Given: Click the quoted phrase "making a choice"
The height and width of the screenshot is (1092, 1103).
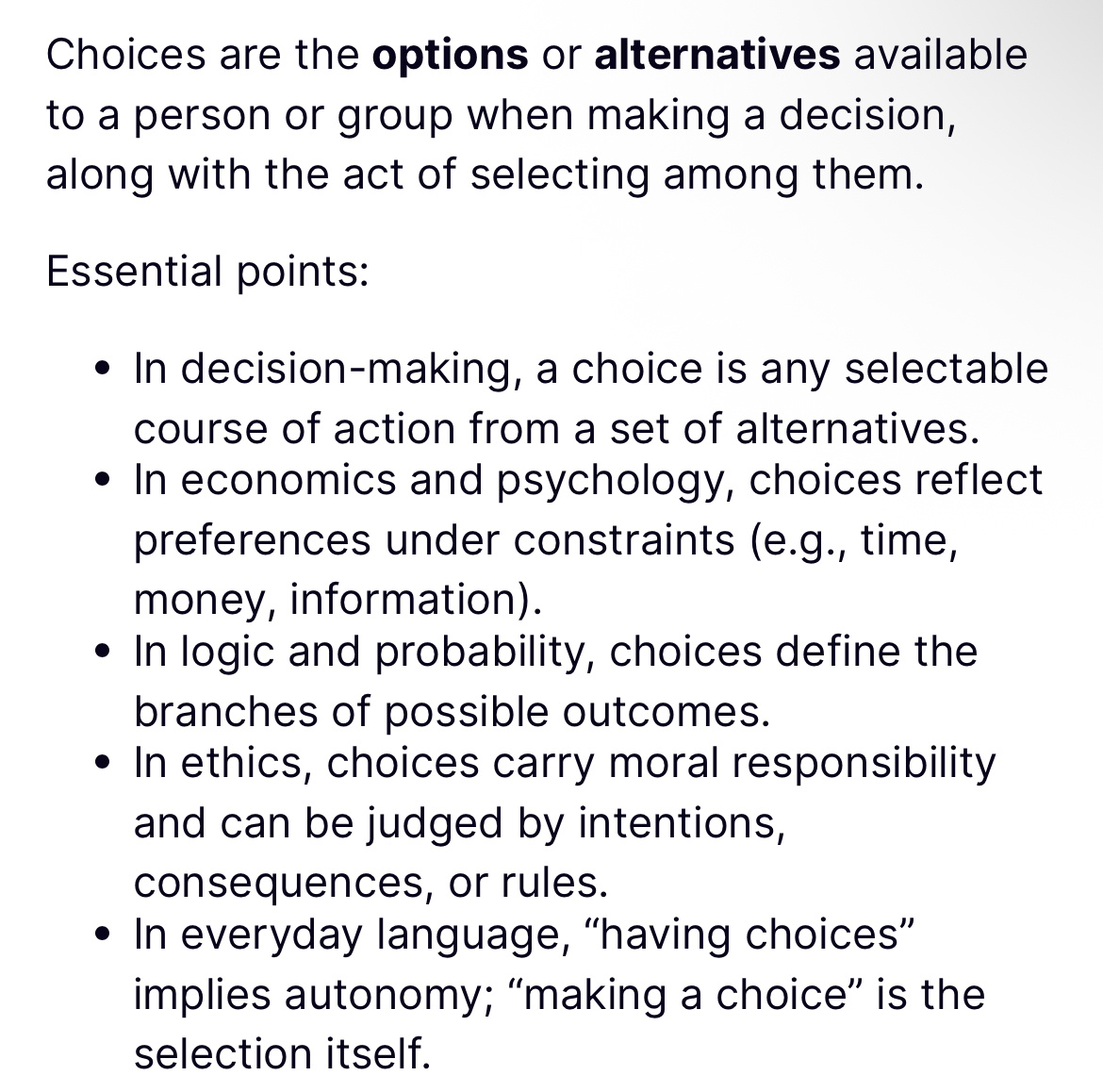Looking at the screenshot, I should 683,995.
